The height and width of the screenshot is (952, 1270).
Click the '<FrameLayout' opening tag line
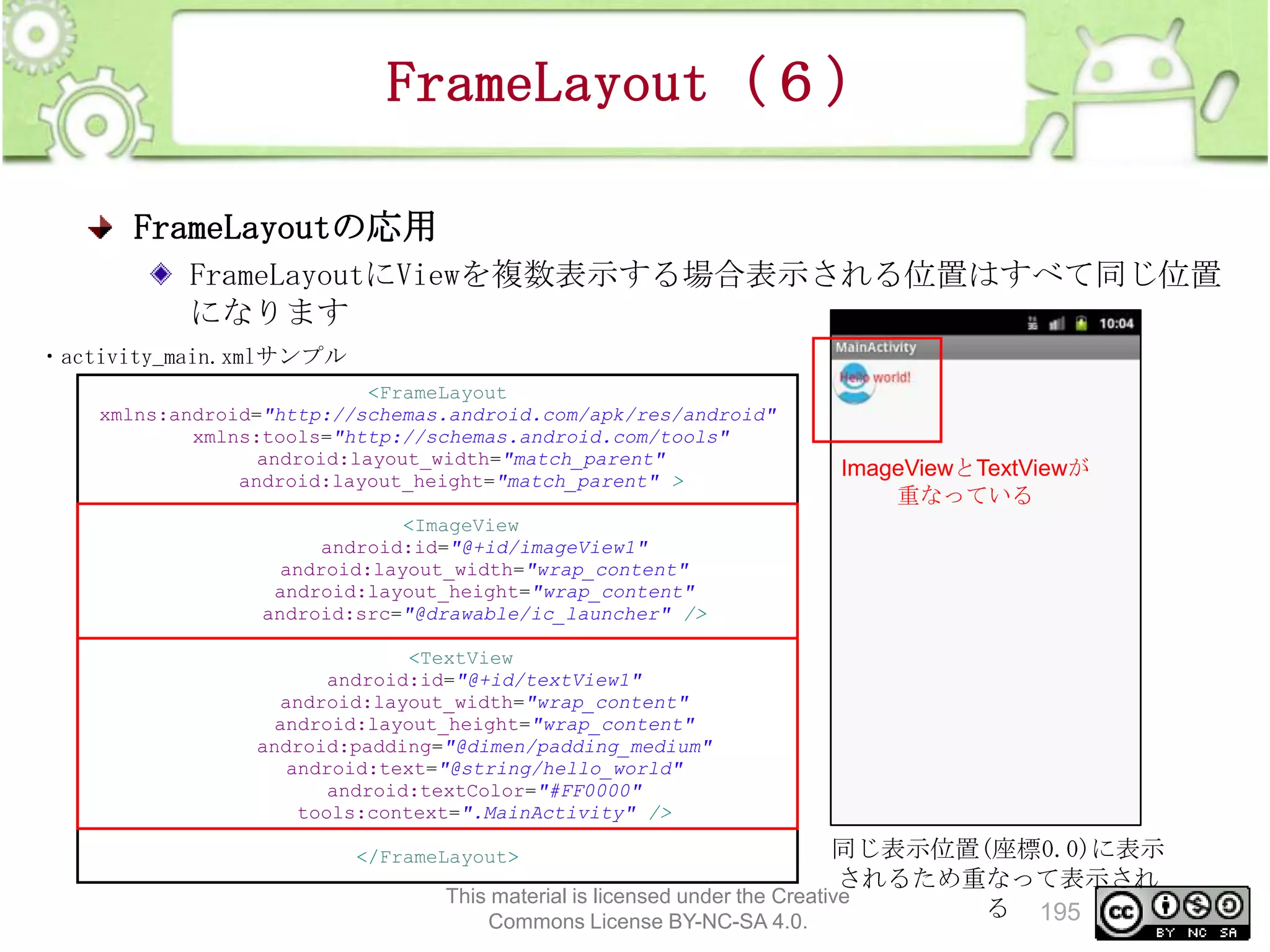tap(437, 393)
